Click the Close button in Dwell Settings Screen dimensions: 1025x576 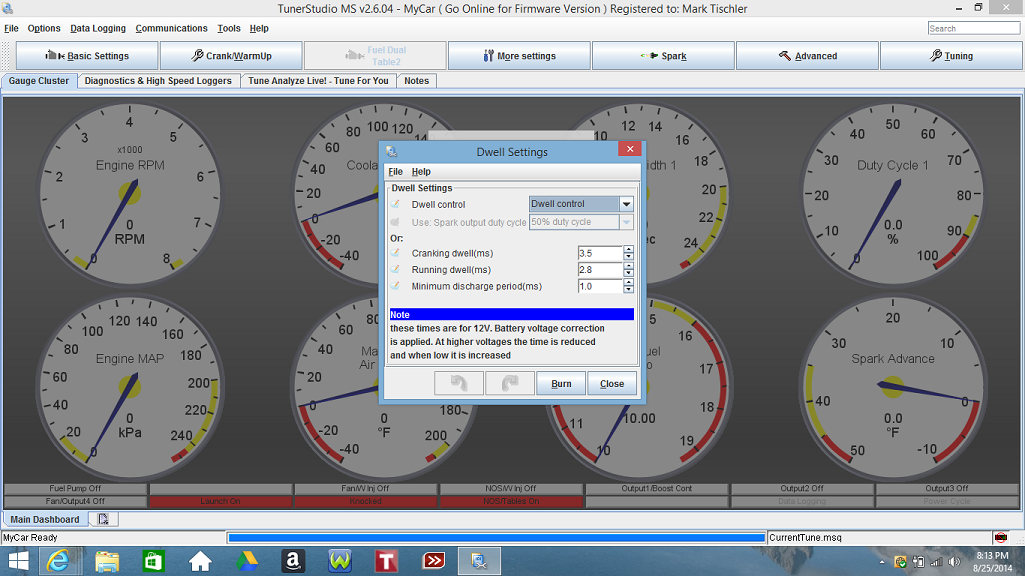coord(612,383)
